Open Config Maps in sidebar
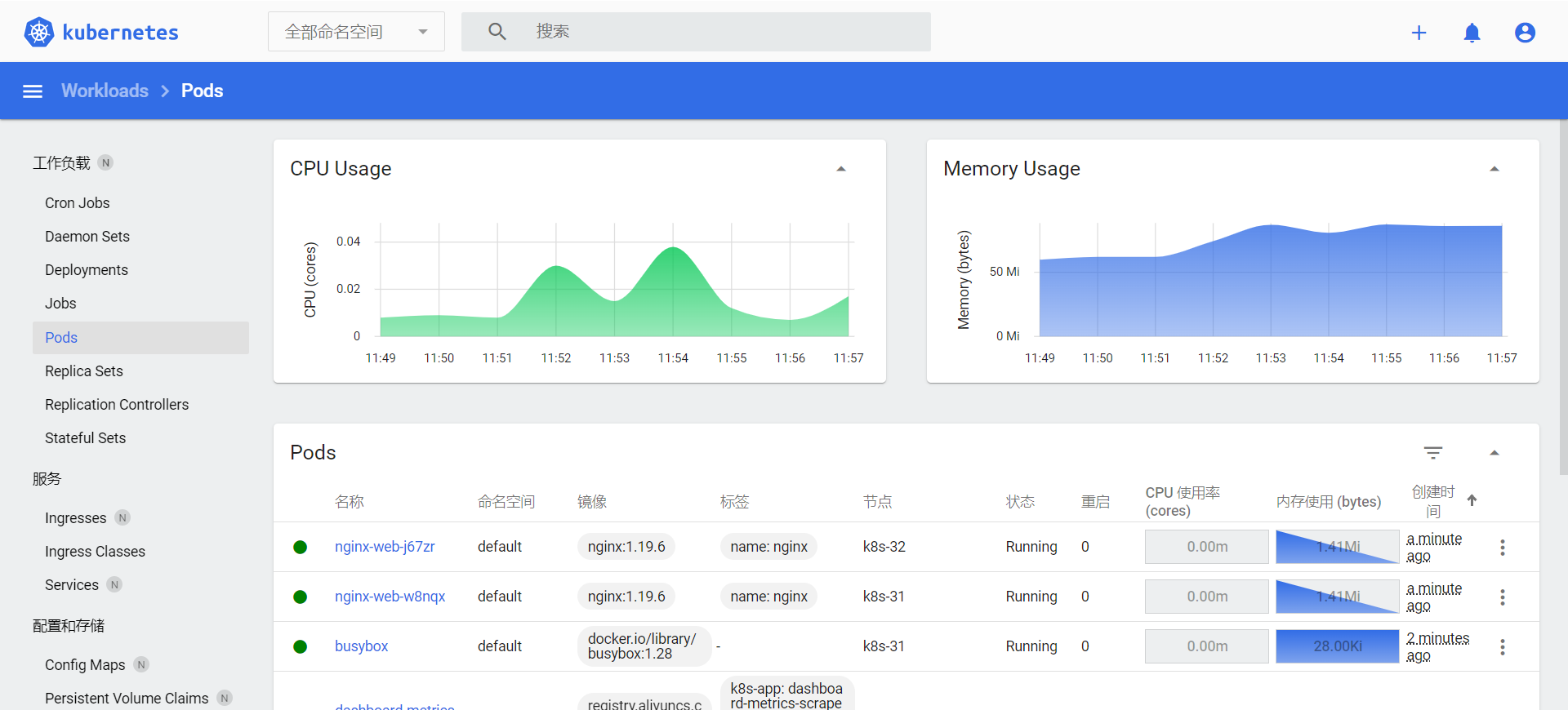 click(85, 665)
